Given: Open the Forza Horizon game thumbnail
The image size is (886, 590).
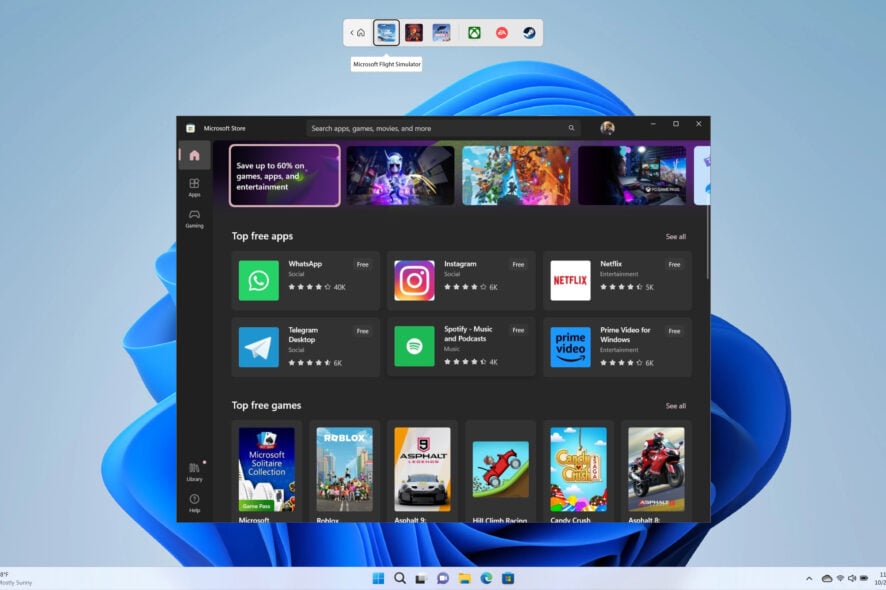Looking at the screenshot, I should 441,33.
